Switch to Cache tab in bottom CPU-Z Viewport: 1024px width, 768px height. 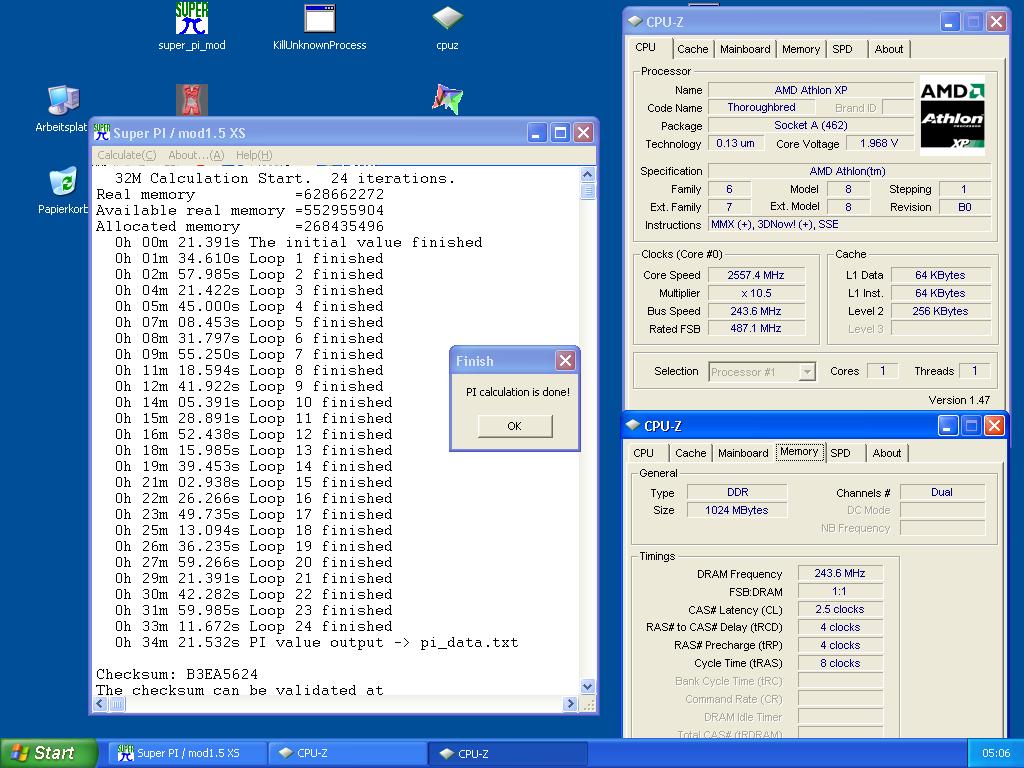[x=691, y=453]
